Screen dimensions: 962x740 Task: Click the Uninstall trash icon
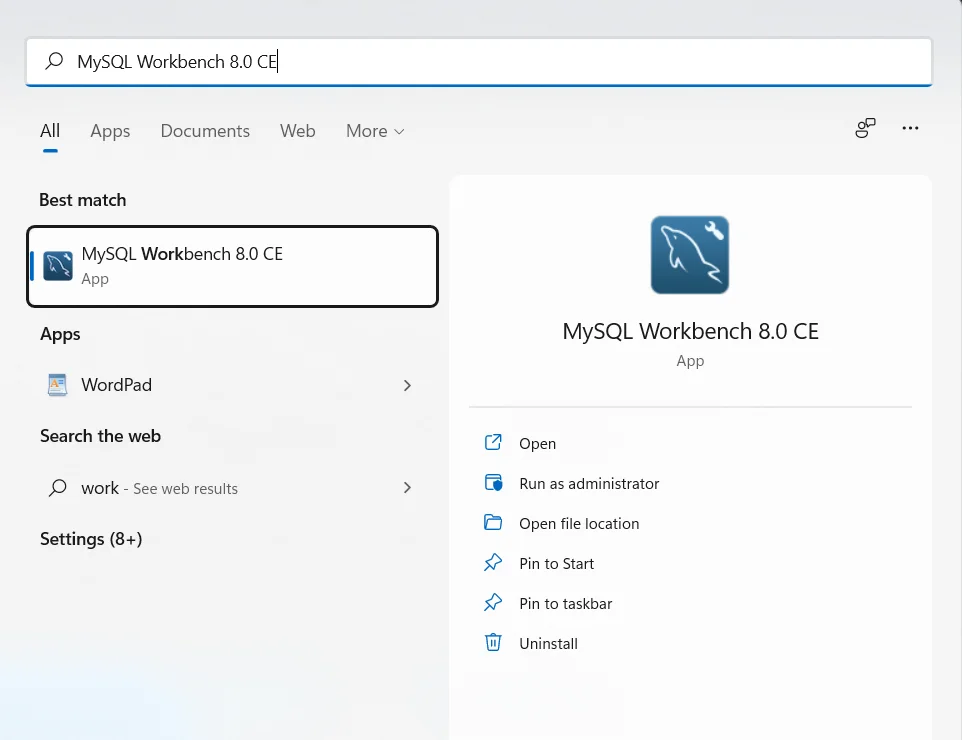[x=493, y=643]
